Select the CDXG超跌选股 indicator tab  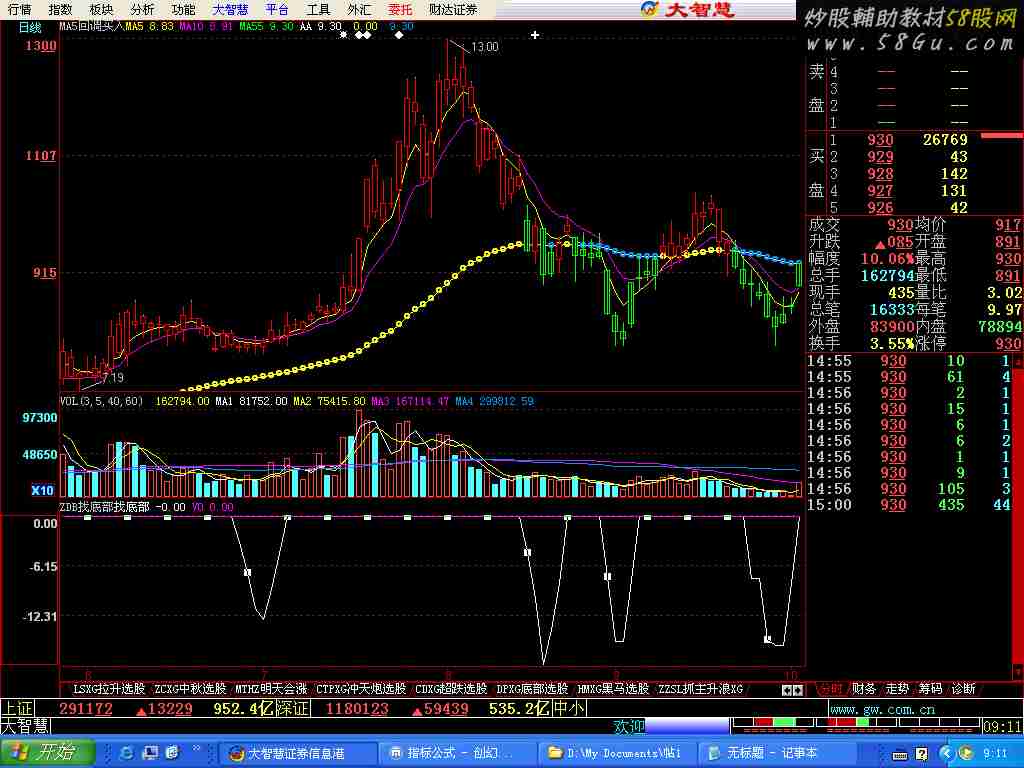tap(451, 688)
